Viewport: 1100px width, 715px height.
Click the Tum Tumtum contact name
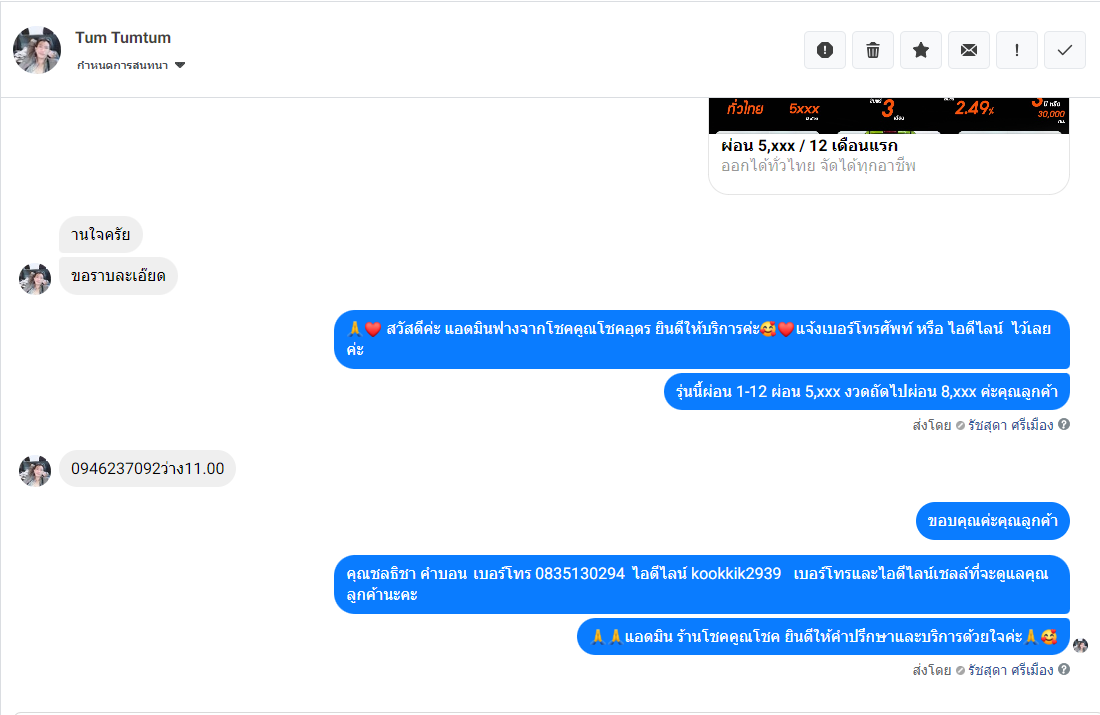[123, 38]
